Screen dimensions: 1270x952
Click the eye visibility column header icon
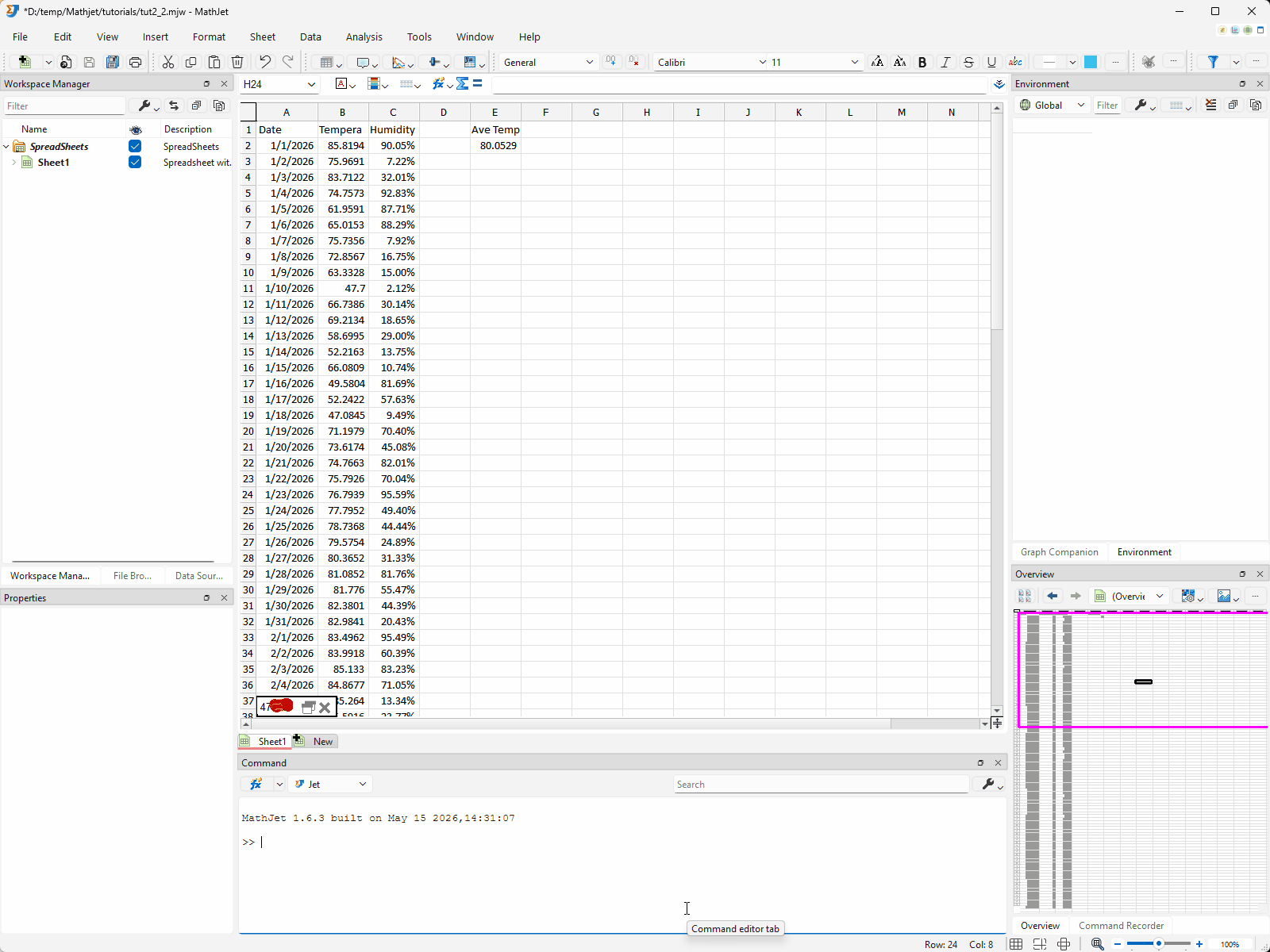pos(136,129)
